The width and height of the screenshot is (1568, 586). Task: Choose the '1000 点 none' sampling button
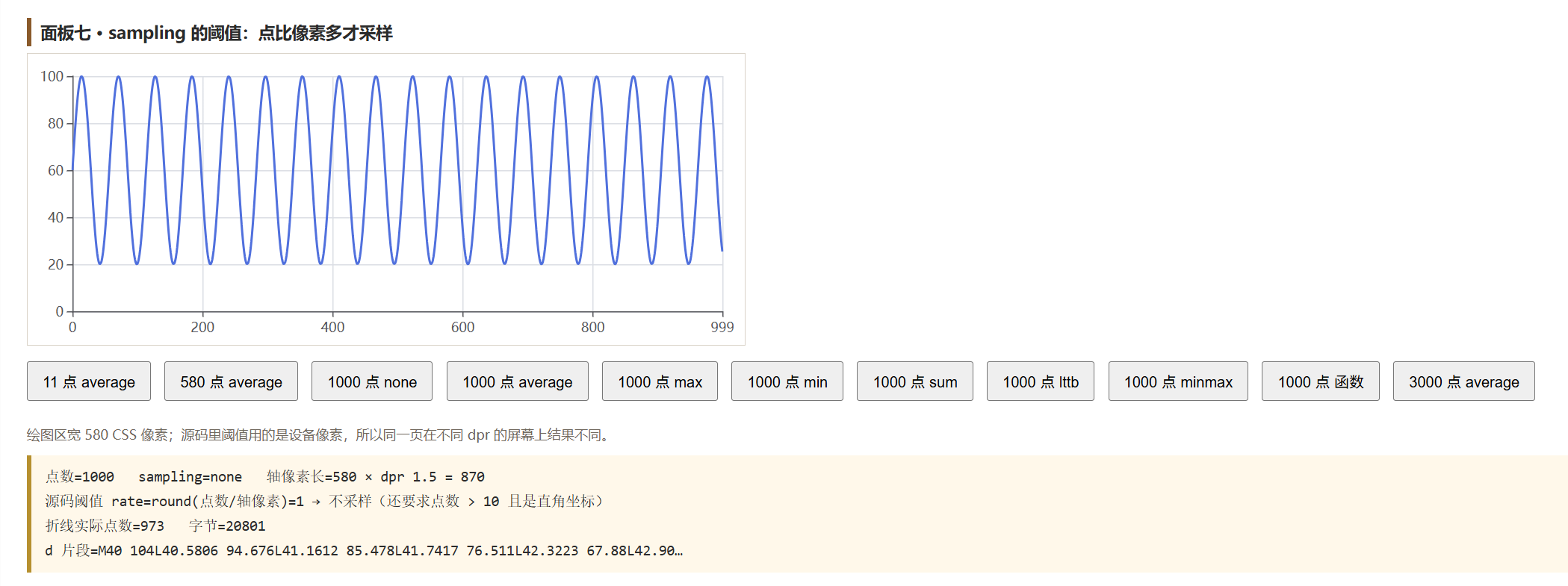click(372, 381)
